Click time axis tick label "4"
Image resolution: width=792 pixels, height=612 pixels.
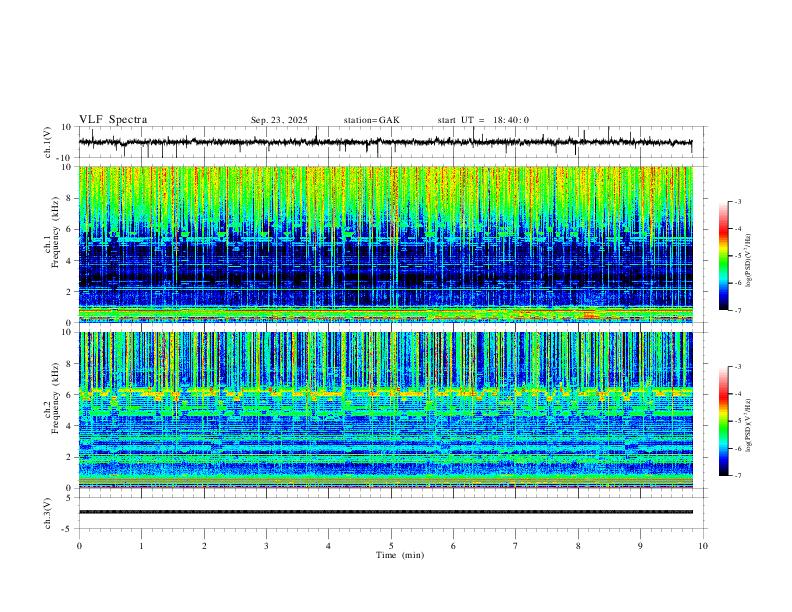click(328, 546)
